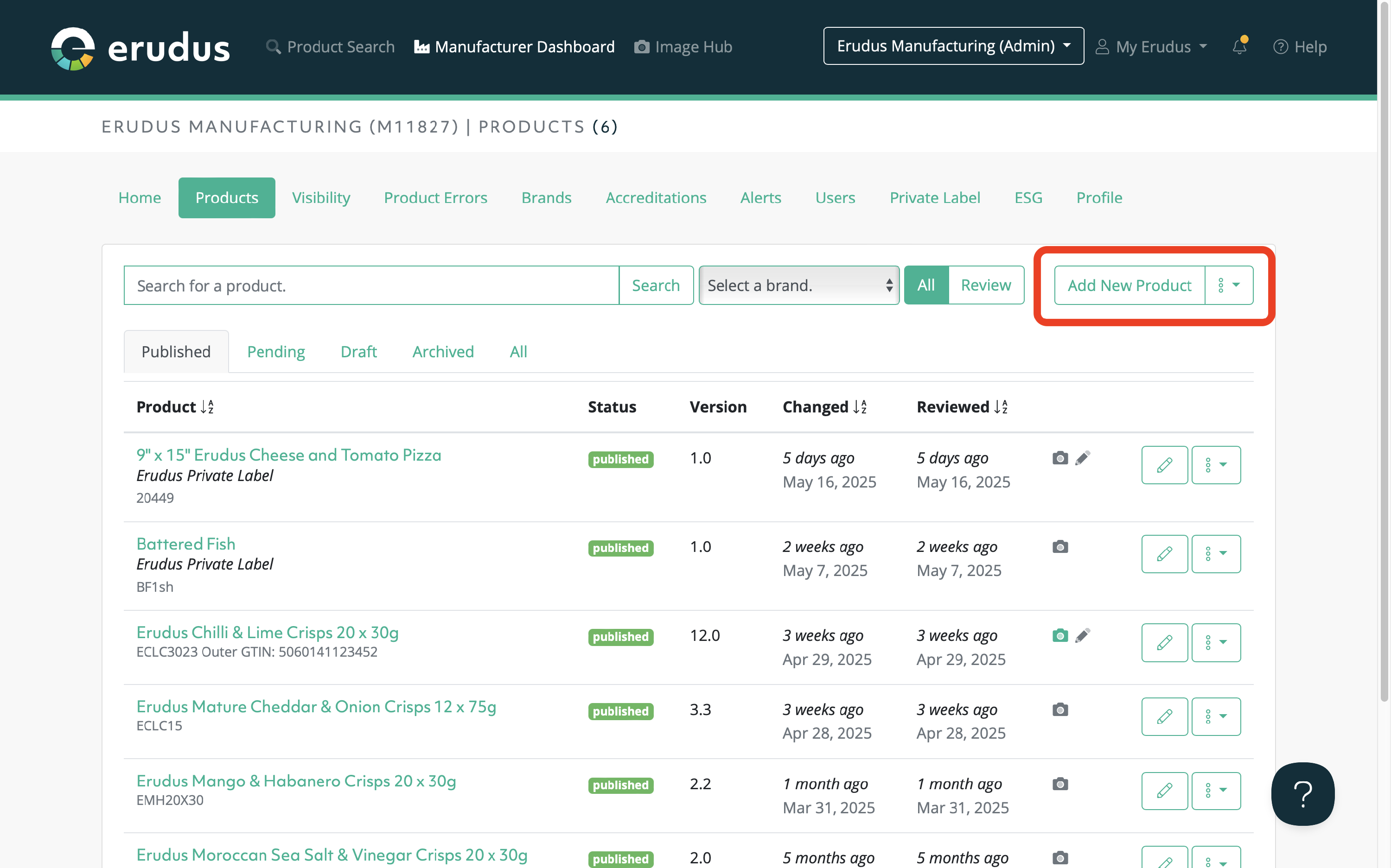Sort by Product column sort icon
The height and width of the screenshot is (868, 1391).
207,407
